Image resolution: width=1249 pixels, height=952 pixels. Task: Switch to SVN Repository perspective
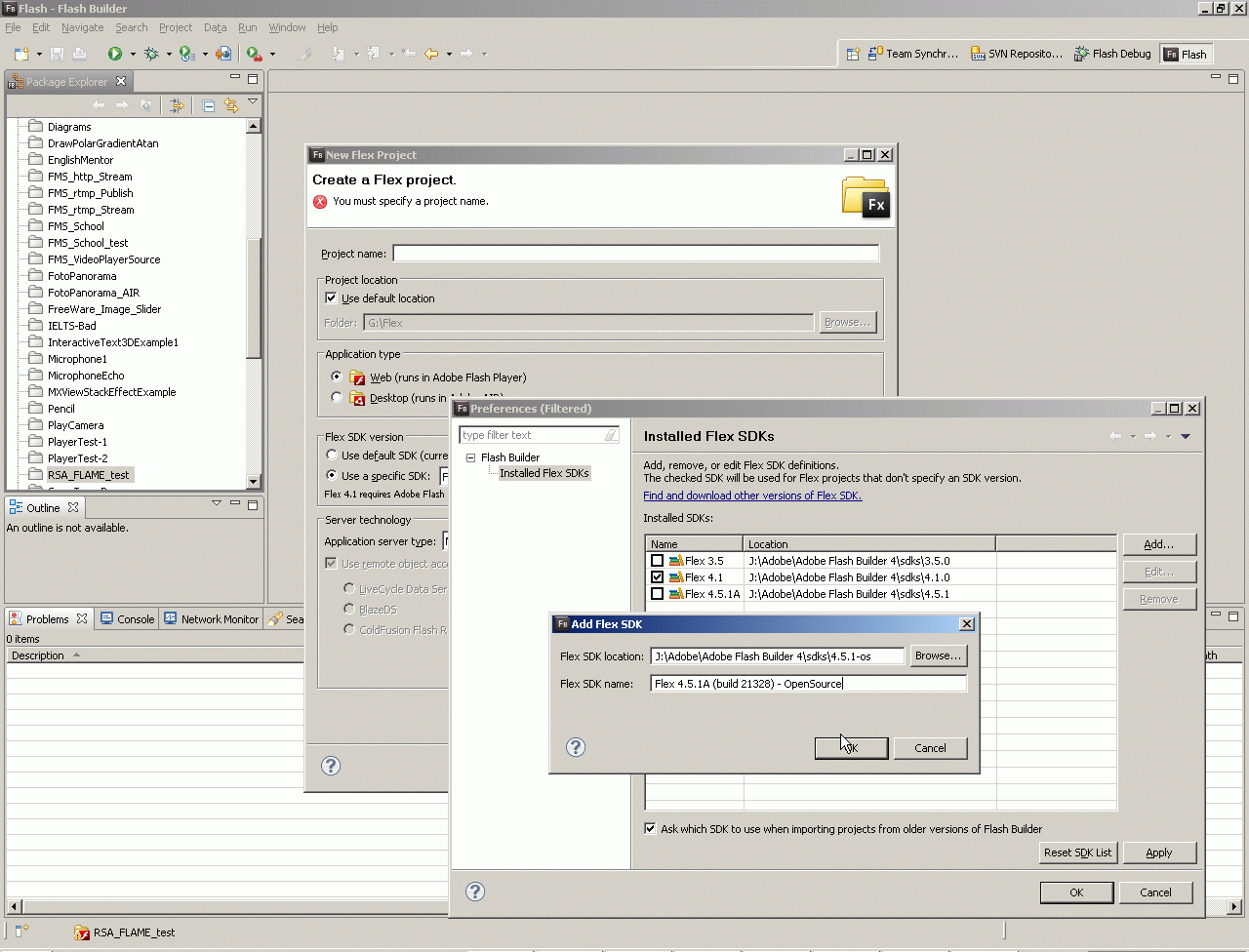point(1017,54)
